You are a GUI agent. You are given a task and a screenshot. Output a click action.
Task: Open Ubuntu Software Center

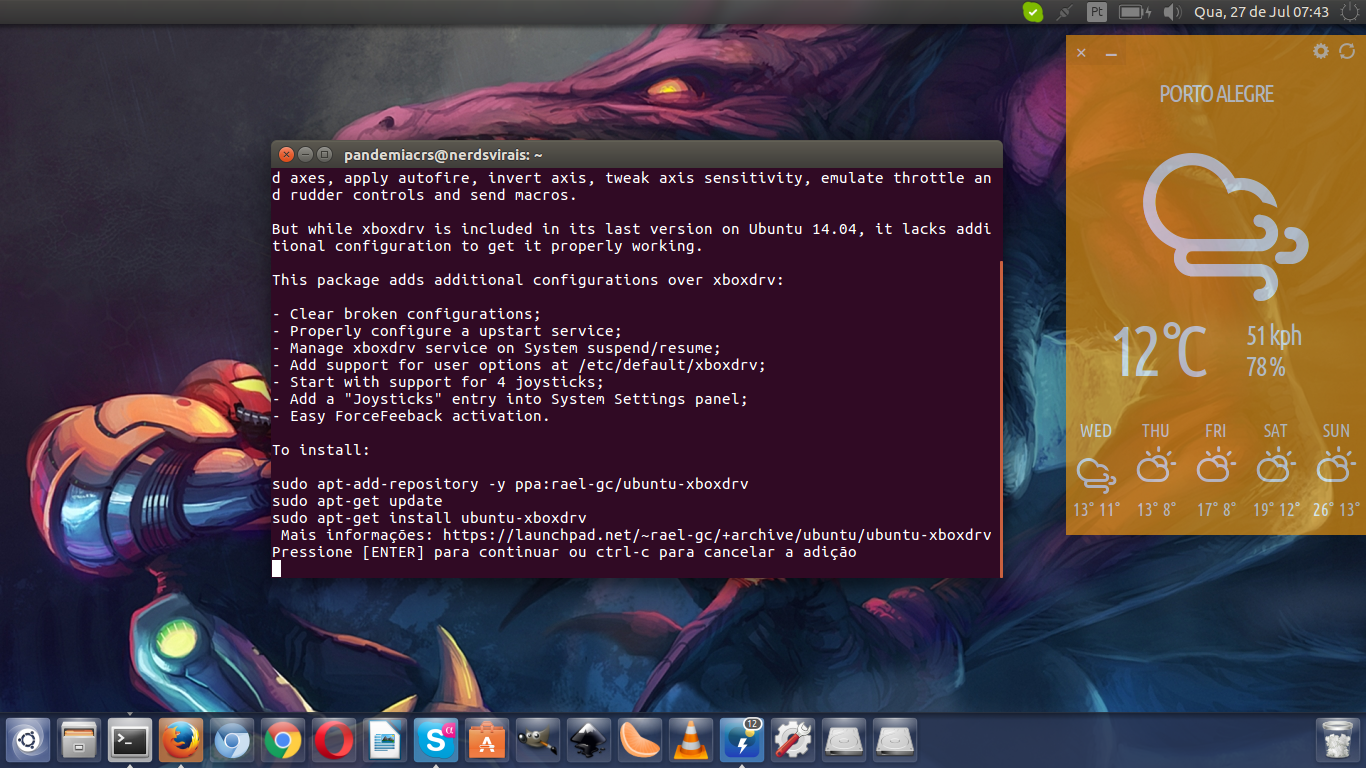pos(487,740)
